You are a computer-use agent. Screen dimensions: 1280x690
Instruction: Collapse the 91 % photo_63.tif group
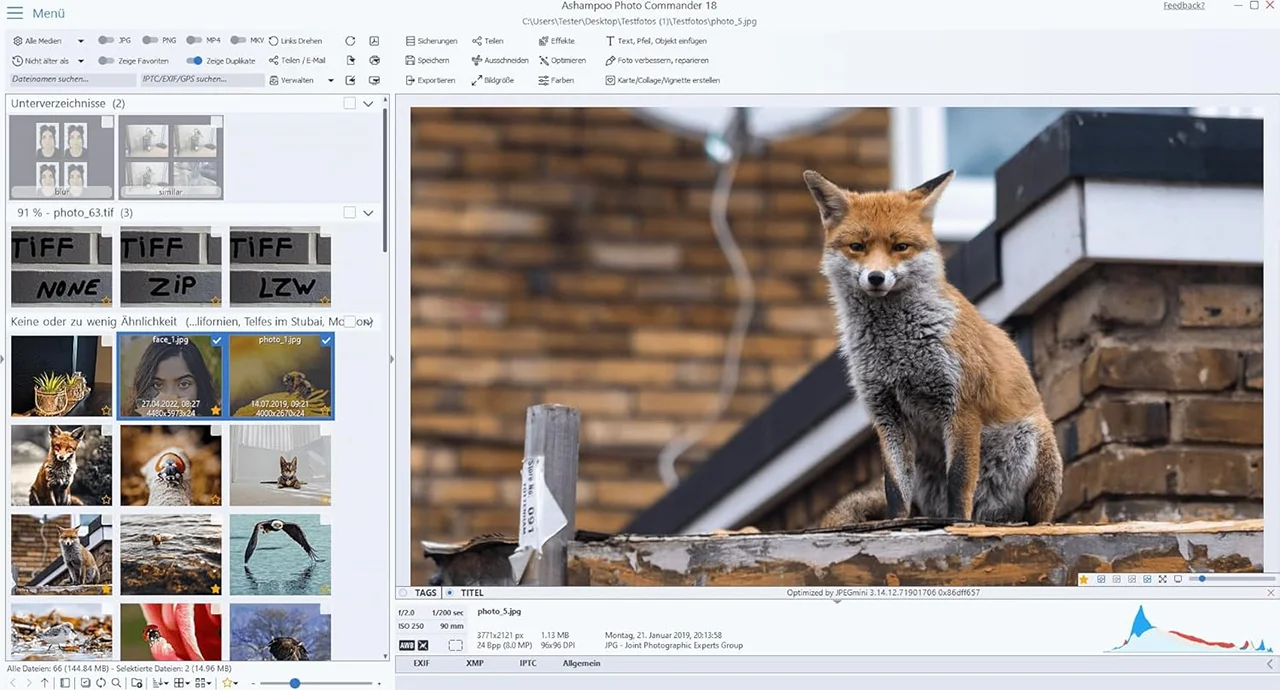click(x=368, y=212)
